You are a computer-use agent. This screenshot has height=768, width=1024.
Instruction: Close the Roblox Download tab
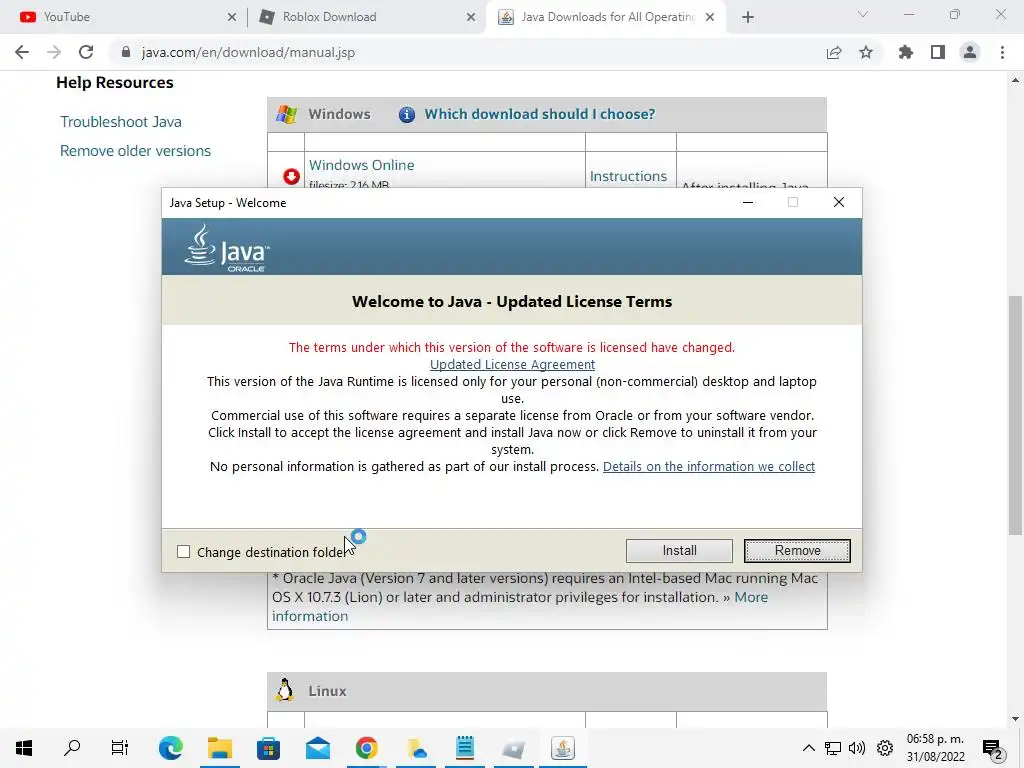coord(471,17)
